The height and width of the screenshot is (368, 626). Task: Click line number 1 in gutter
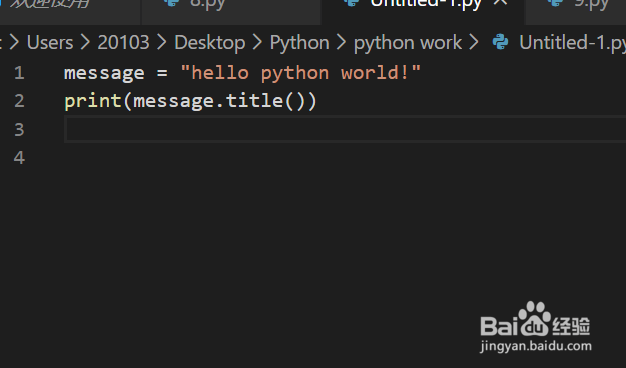click(x=19, y=73)
